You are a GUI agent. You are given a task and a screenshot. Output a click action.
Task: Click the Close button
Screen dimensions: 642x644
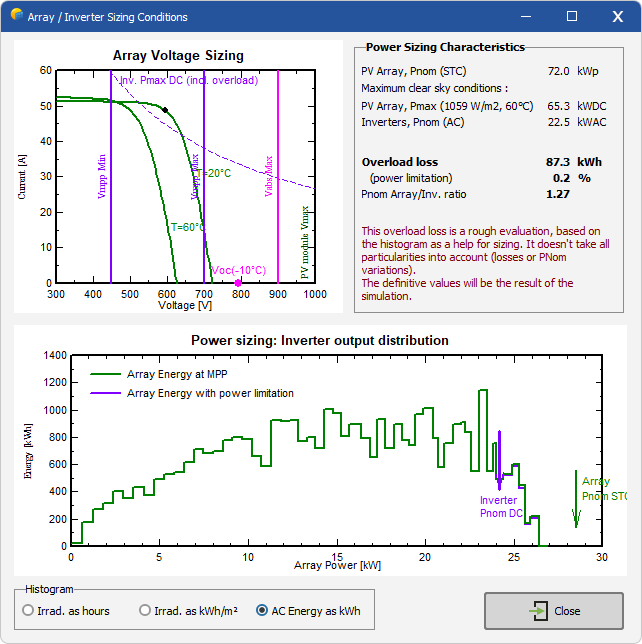point(554,611)
